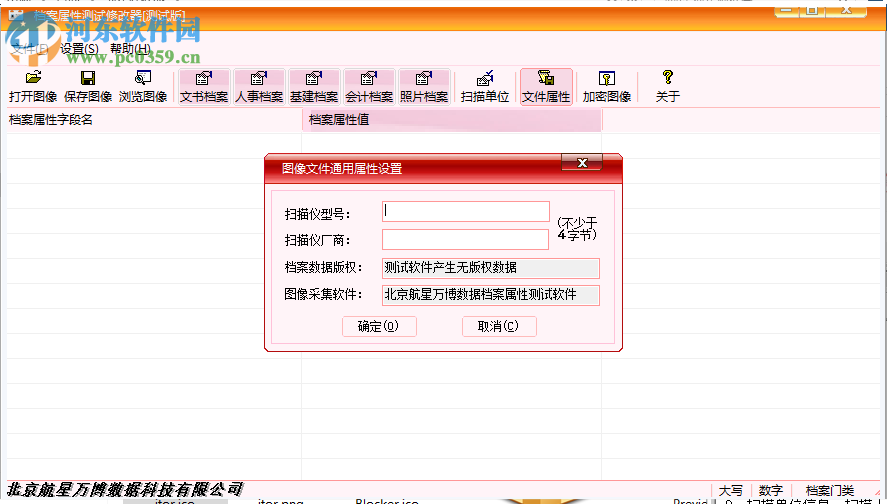Image resolution: width=887 pixels, height=504 pixels.
Task: Open the 帮助(H) menu
Action: tap(130, 49)
